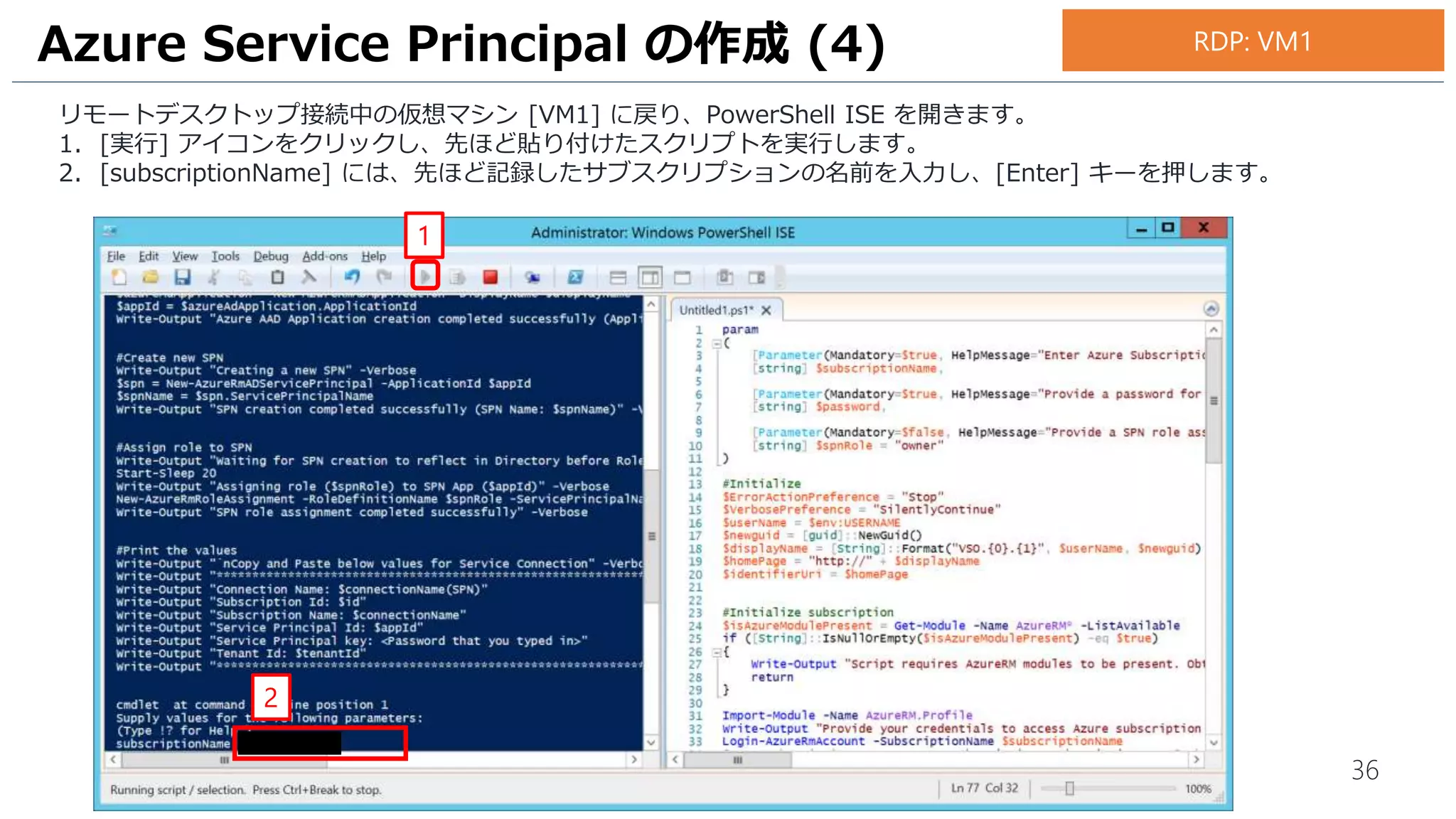Minimize the PowerShell ISE window

[x=1141, y=228]
